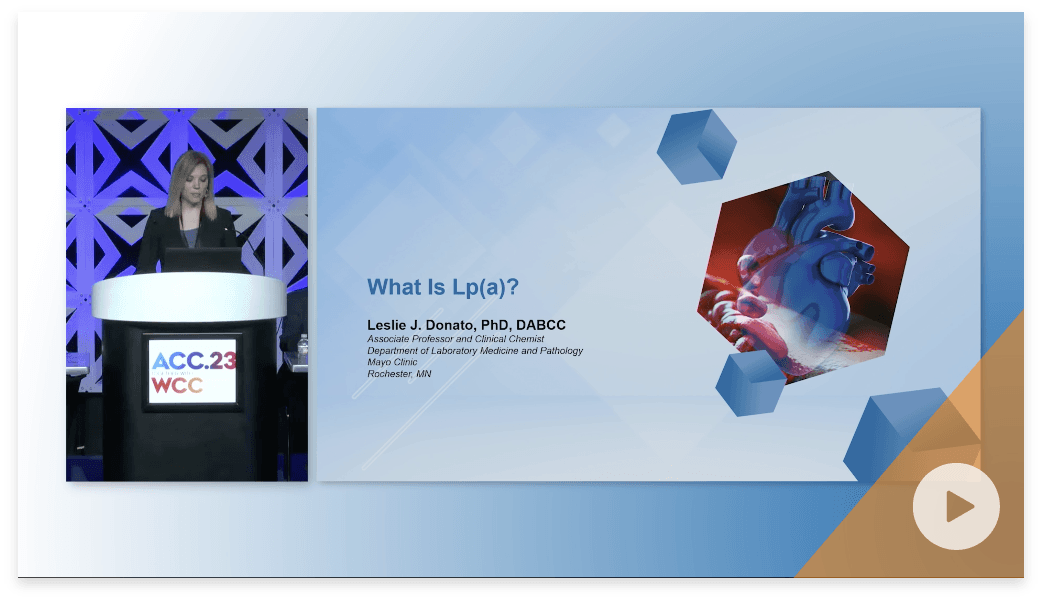Click the heart illustration in the hexagon

point(806,280)
